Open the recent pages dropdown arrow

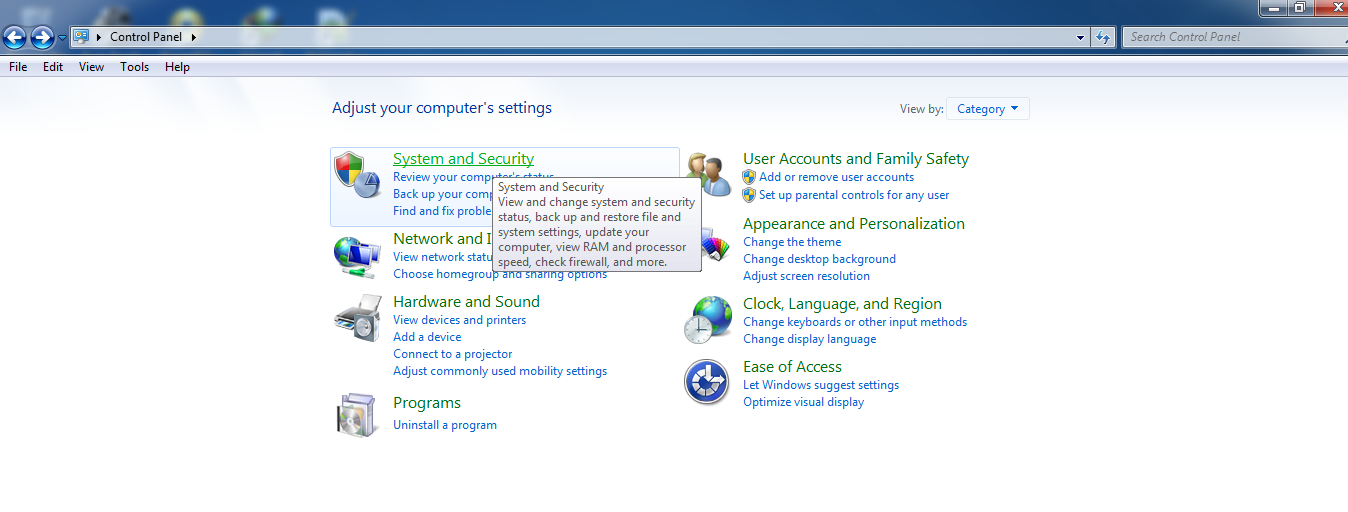click(x=62, y=38)
